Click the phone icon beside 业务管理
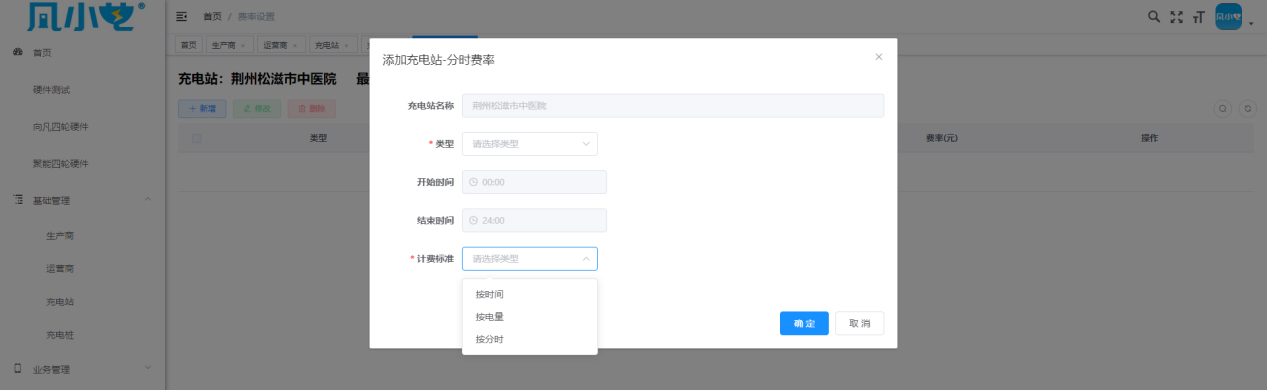 18,368
